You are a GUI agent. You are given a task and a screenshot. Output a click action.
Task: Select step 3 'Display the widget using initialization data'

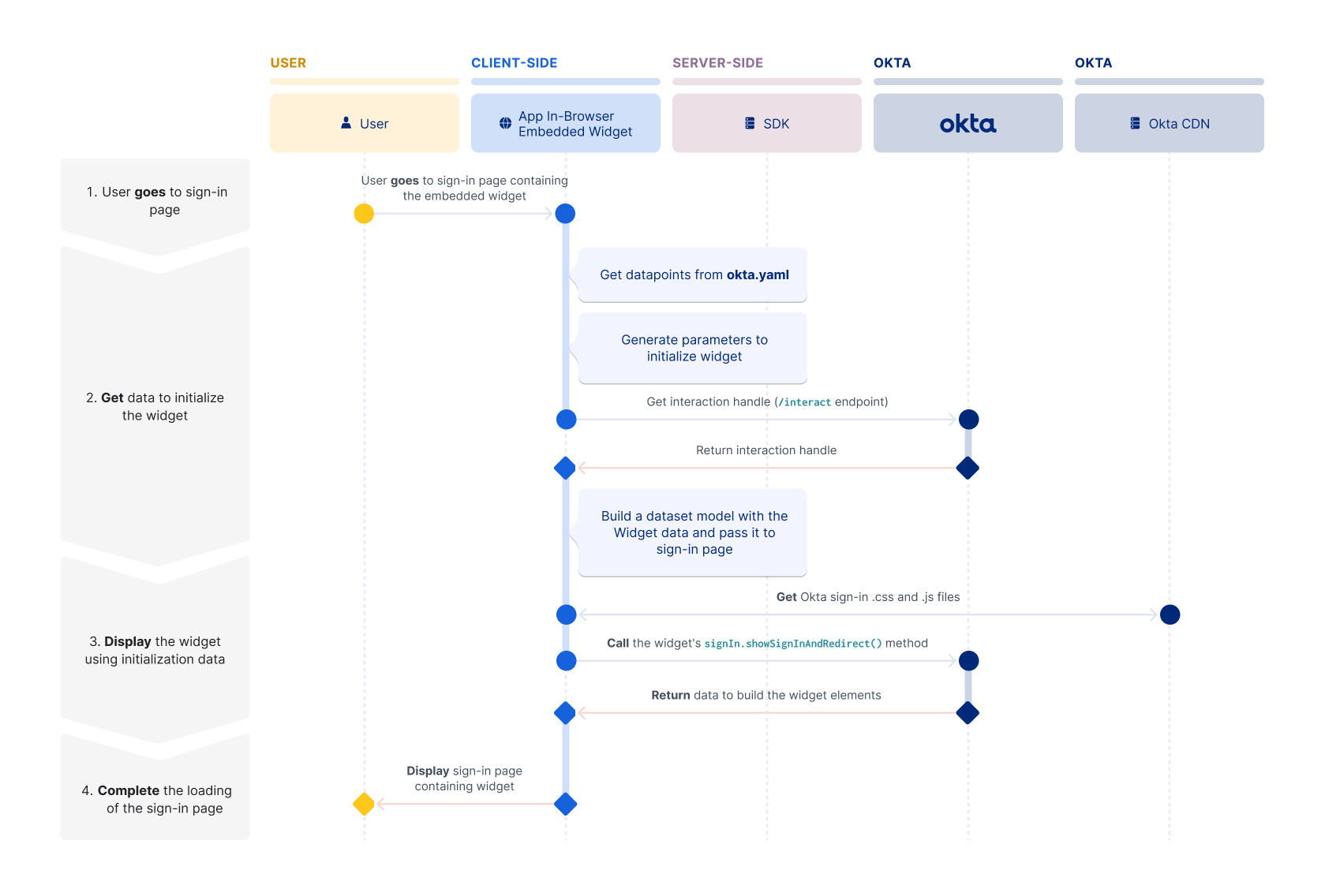(x=155, y=650)
